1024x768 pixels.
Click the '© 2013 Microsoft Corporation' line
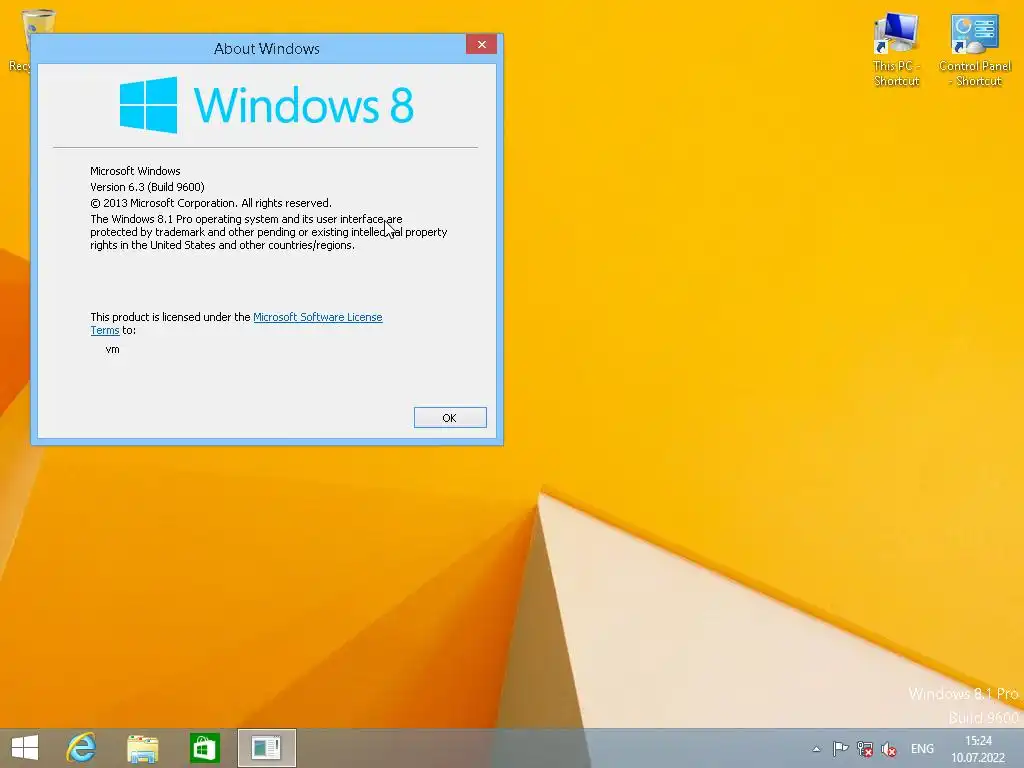pyautogui.click(x=211, y=203)
